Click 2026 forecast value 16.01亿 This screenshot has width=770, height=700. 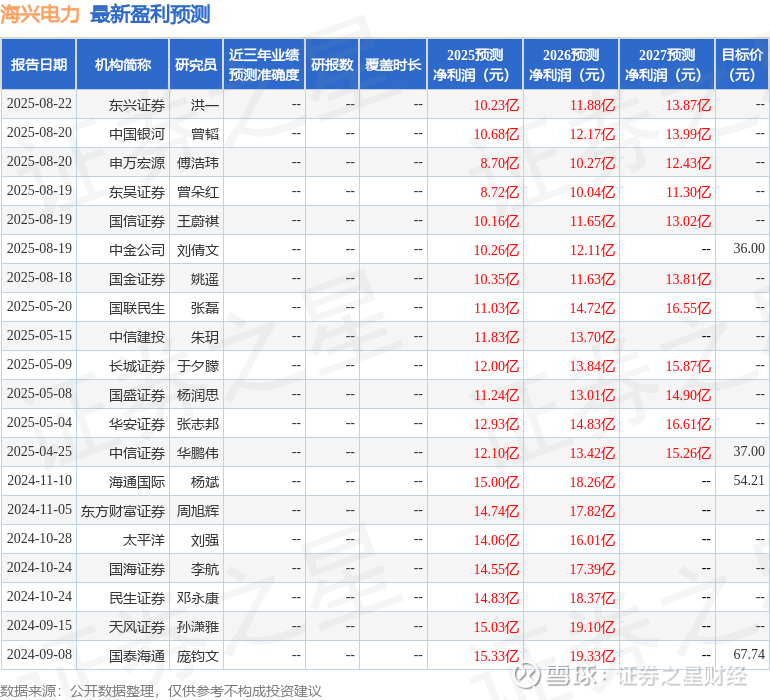592,539
